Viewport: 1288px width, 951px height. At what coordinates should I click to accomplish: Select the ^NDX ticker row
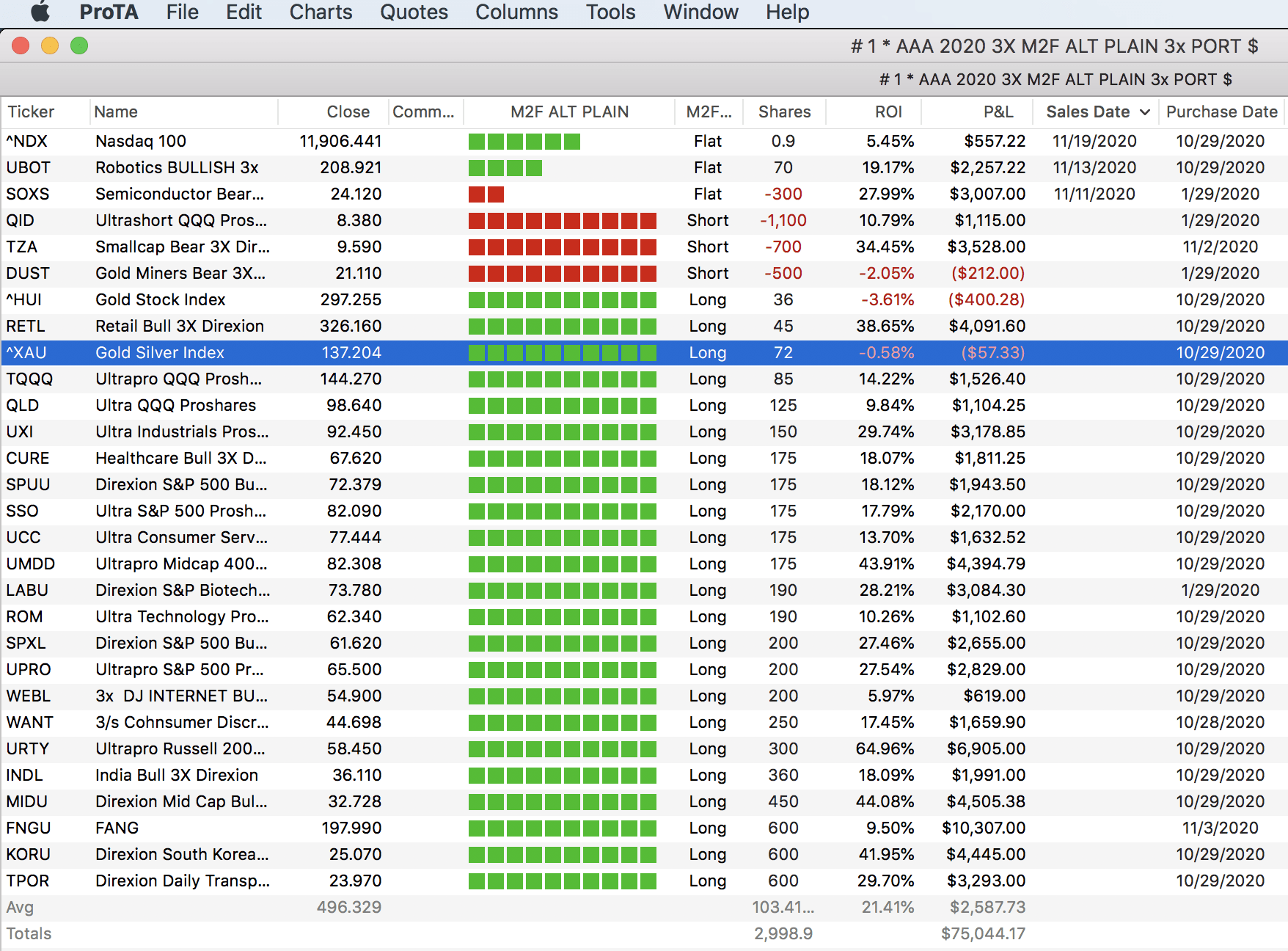point(644,141)
